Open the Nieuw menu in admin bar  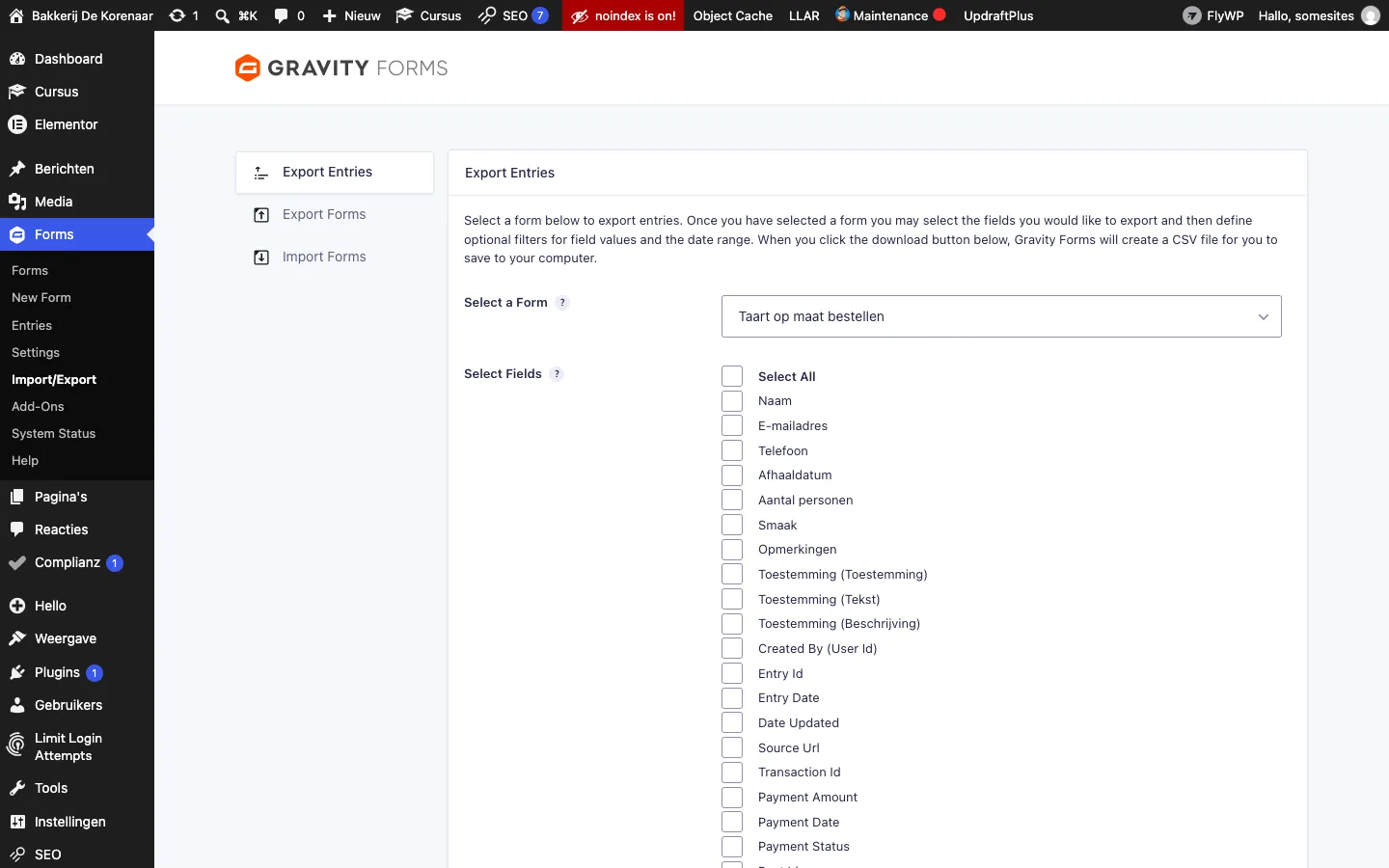pos(351,15)
